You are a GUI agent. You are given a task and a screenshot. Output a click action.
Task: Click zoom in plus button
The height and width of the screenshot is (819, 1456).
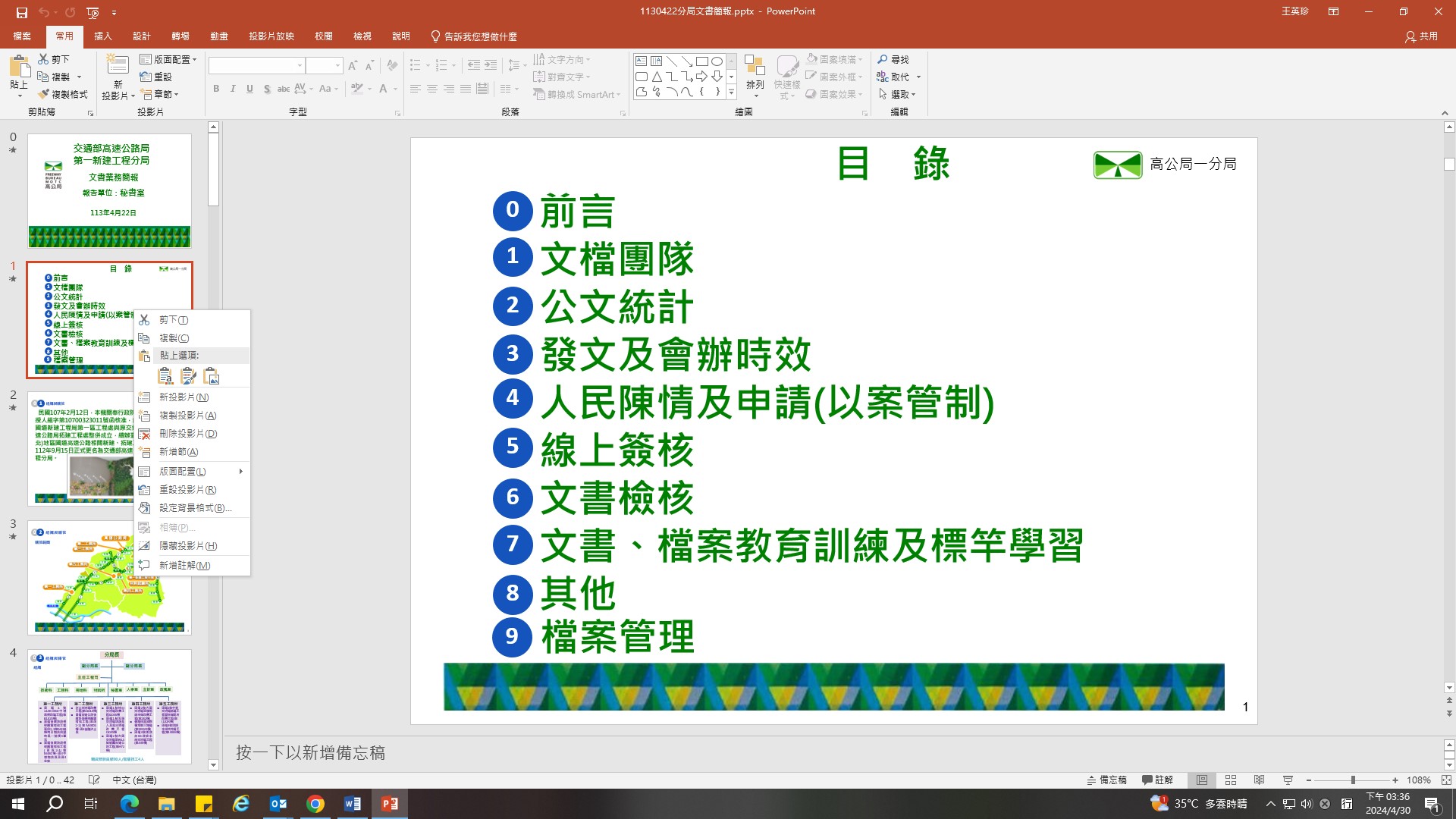1395,780
